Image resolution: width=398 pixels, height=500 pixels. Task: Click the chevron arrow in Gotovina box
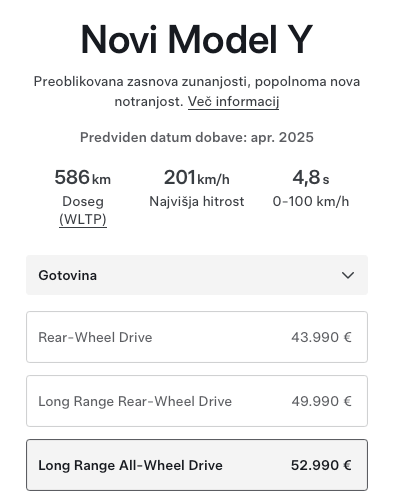coord(348,275)
